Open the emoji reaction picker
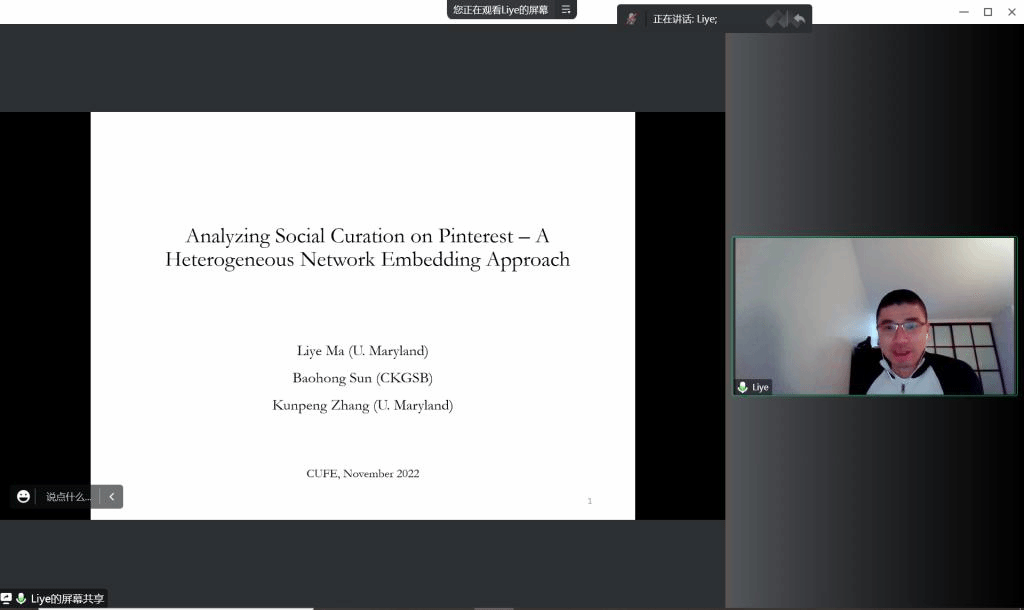Viewport: 1024px width, 610px height. 23,496
